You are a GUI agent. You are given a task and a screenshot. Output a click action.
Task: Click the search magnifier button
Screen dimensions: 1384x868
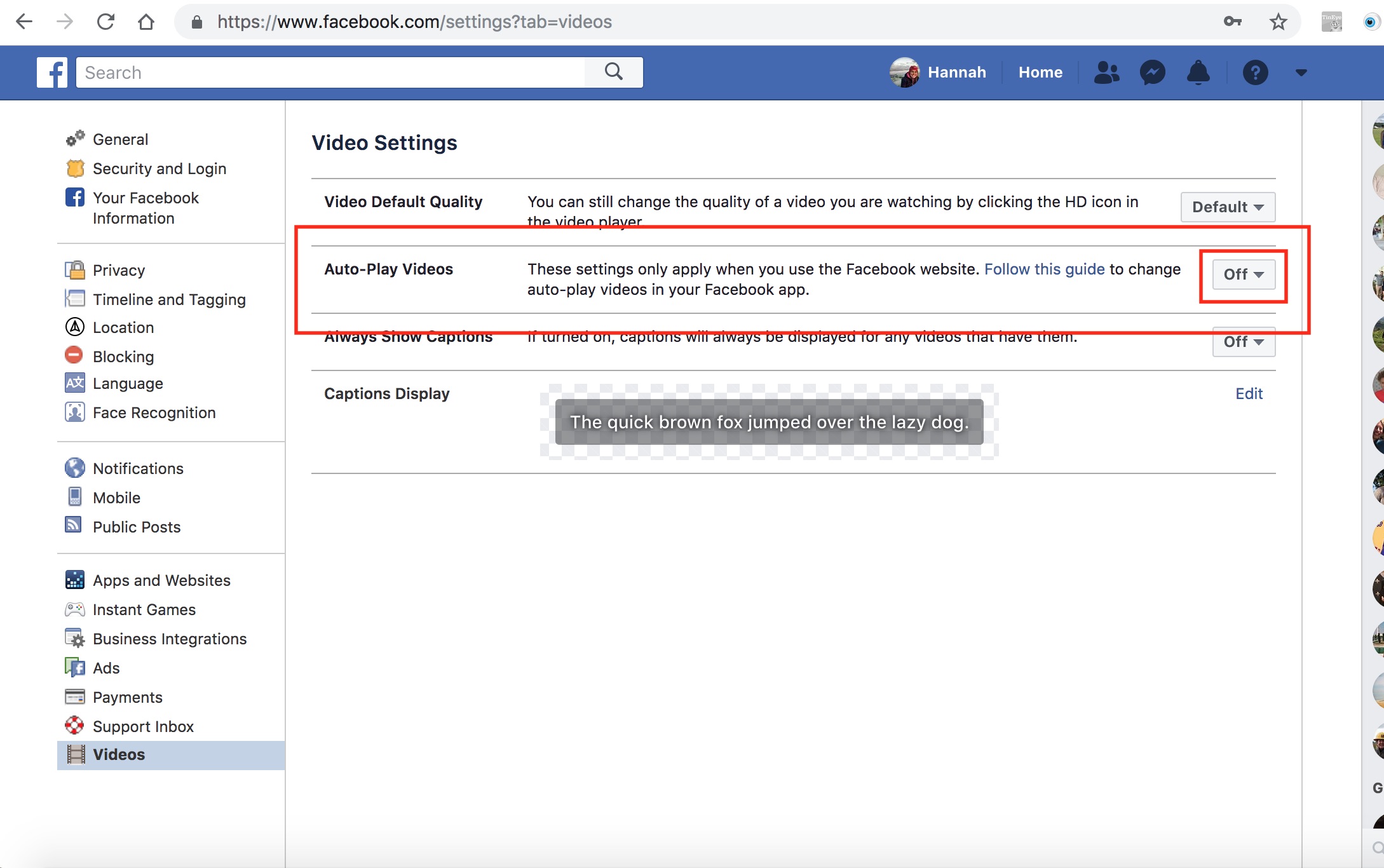(x=614, y=72)
